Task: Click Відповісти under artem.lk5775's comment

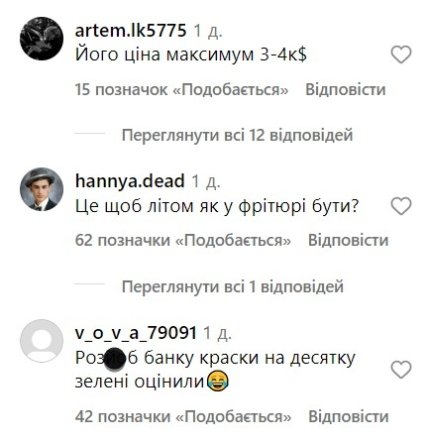Action: click(346, 90)
